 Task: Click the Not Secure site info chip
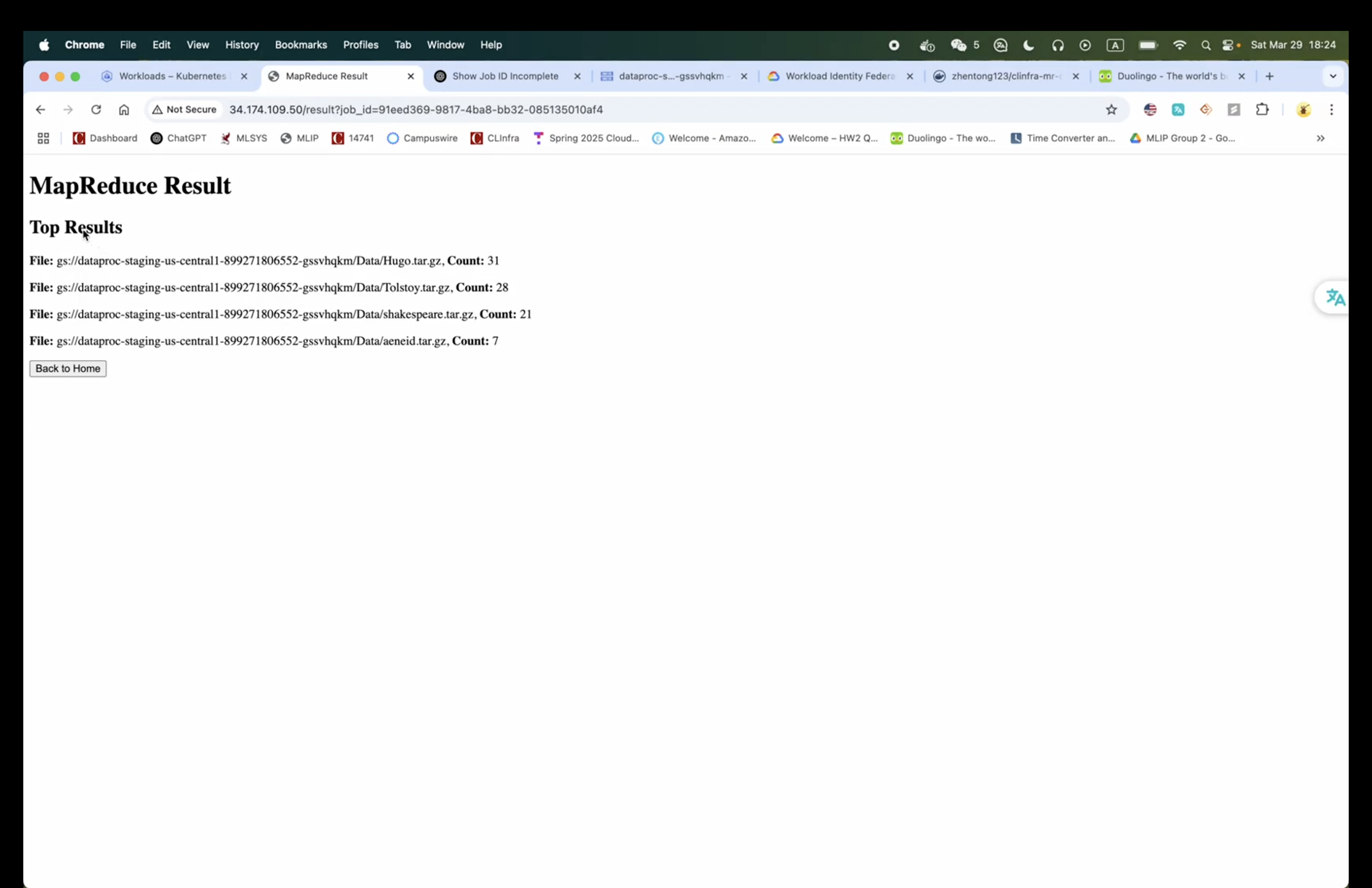point(185,110)
